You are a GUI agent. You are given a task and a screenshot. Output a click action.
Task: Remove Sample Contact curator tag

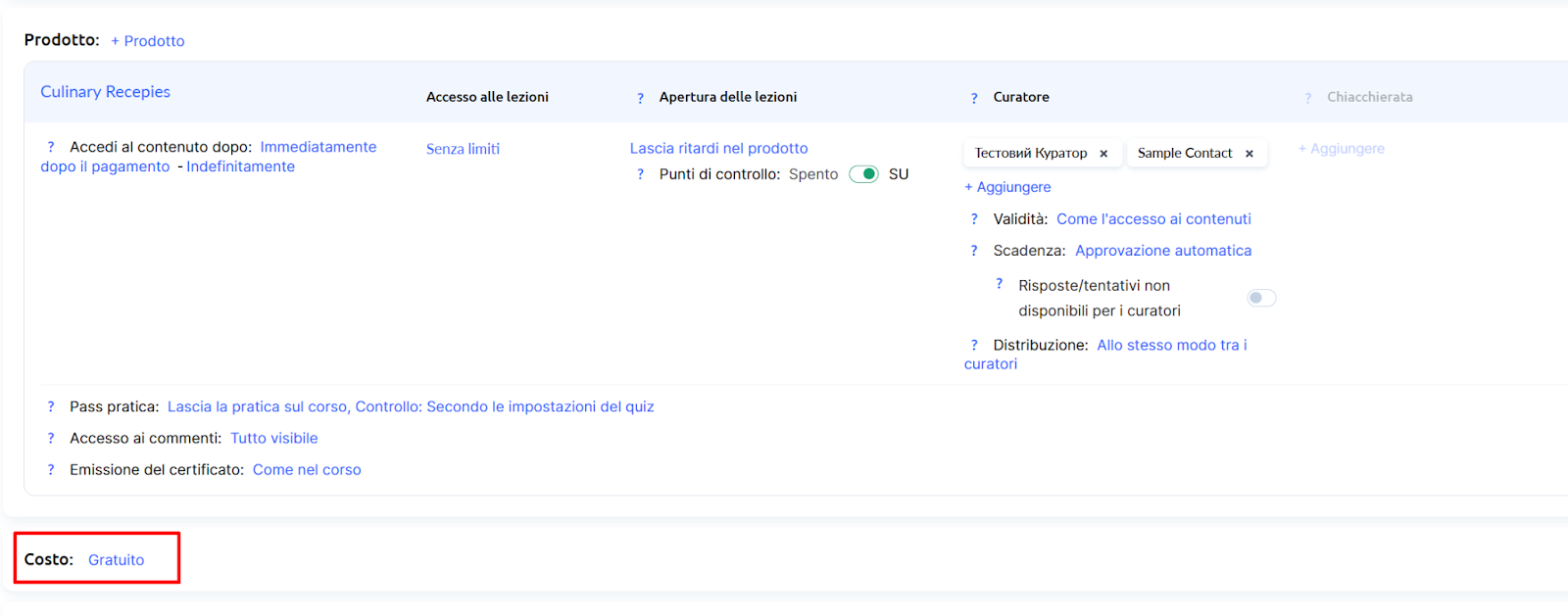(1249, 154)
